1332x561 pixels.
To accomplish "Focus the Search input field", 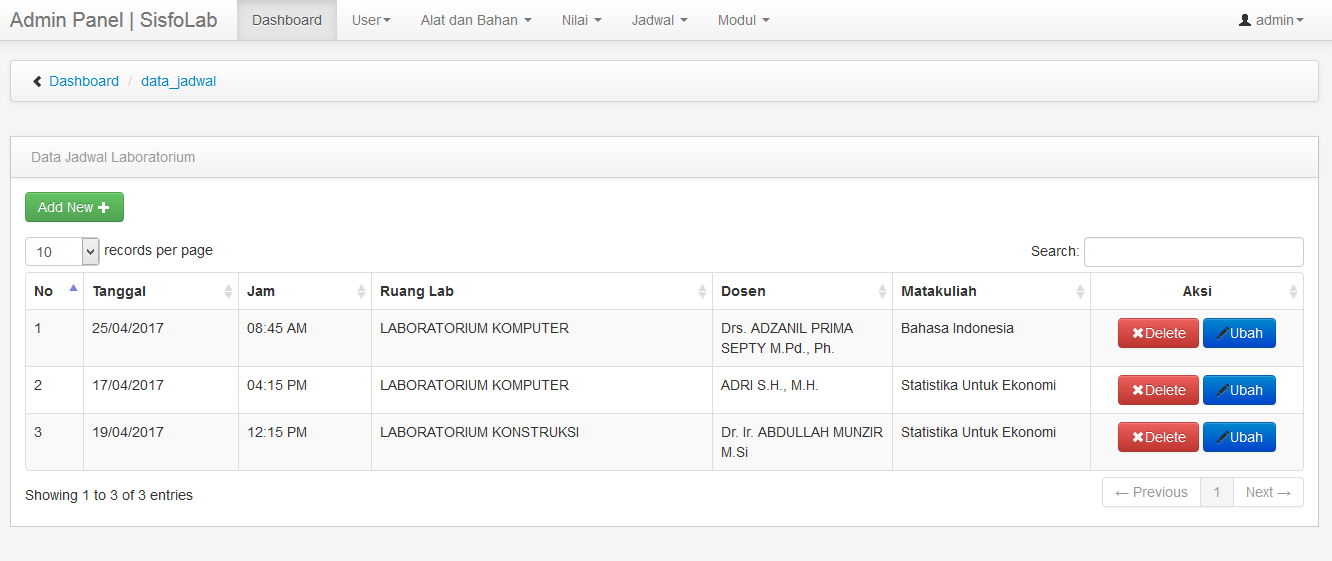I will 1193,252.
